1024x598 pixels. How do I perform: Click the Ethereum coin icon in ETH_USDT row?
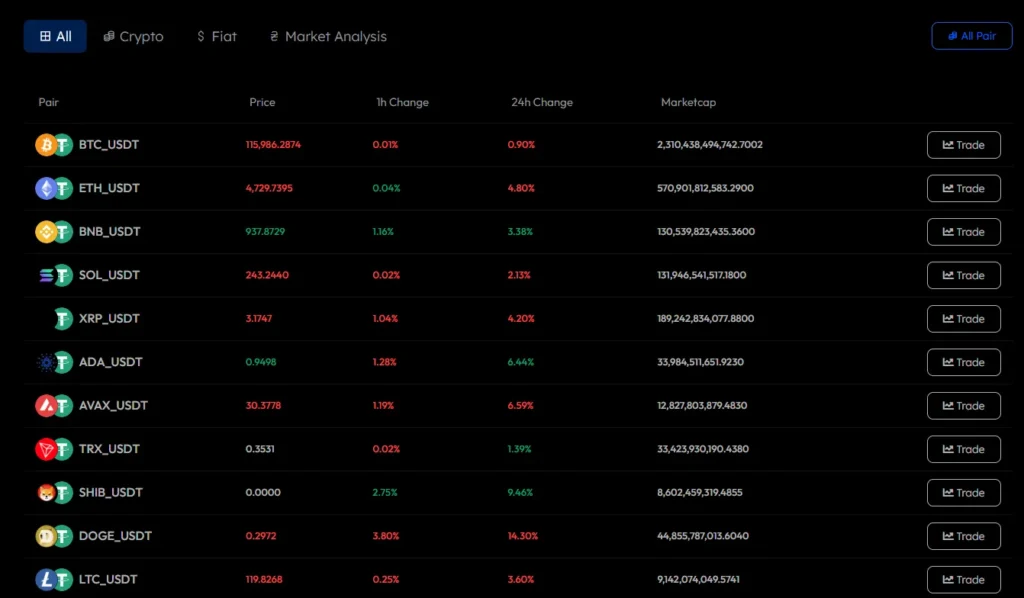tap(46, 188)
